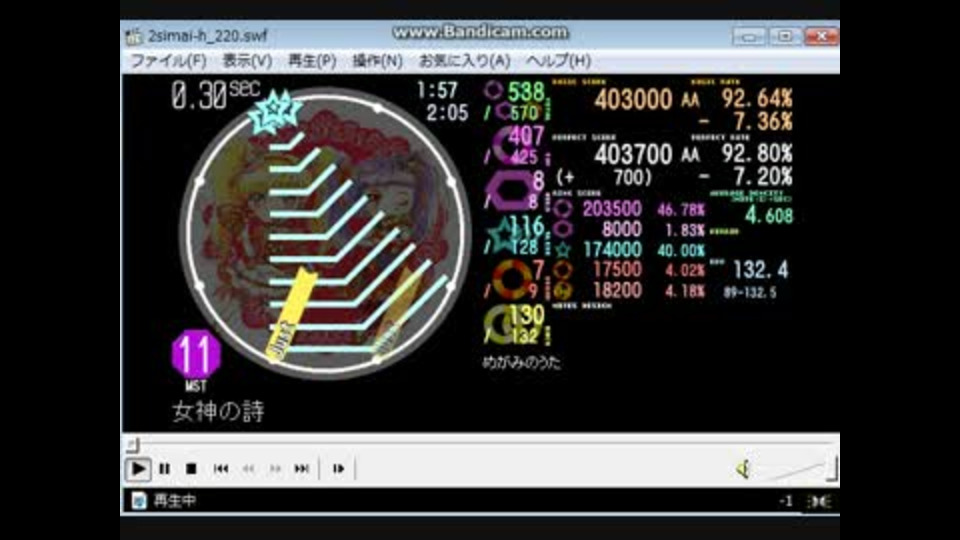
Task: Click the score value 403000
Action: [633, 100]
